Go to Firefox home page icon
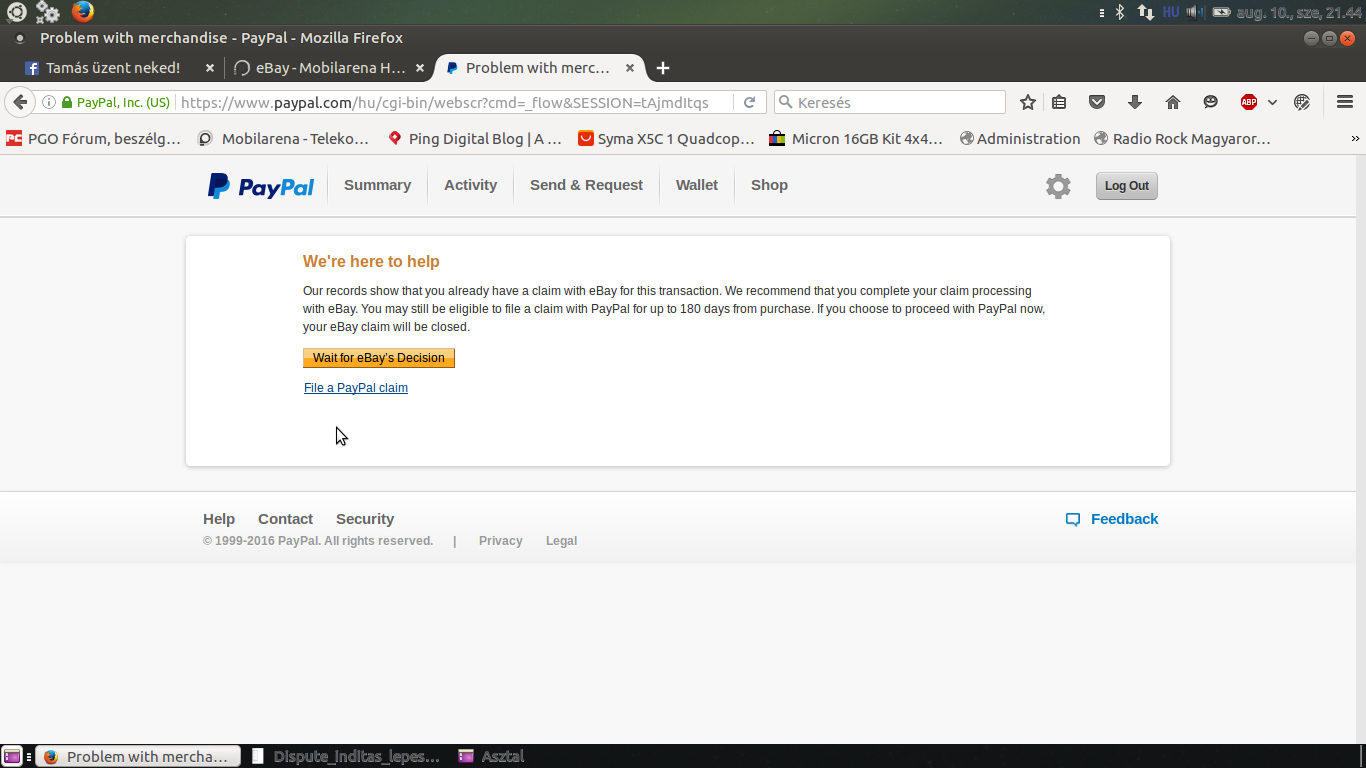Viewport: 1366px width, 768px height. (1173, 102)
